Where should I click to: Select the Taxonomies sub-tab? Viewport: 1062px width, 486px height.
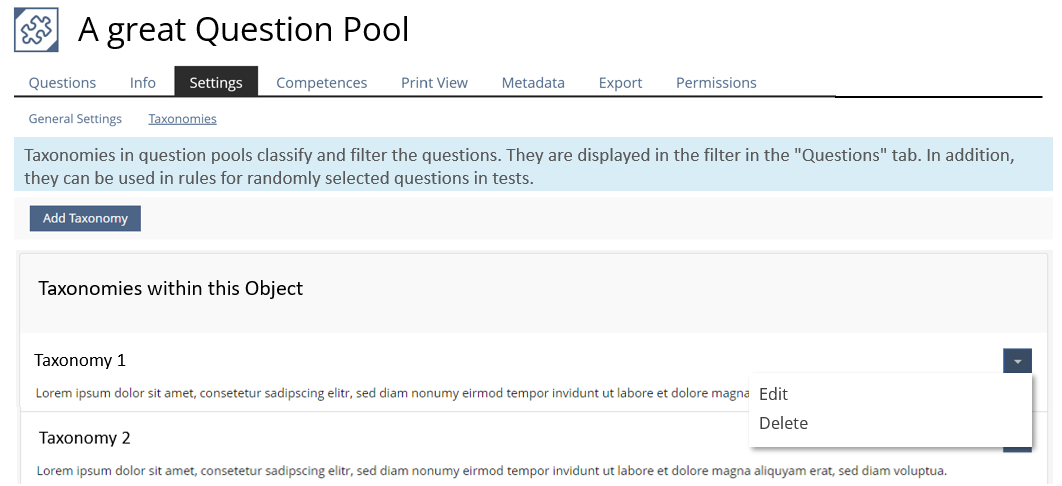tap(183, 119)
